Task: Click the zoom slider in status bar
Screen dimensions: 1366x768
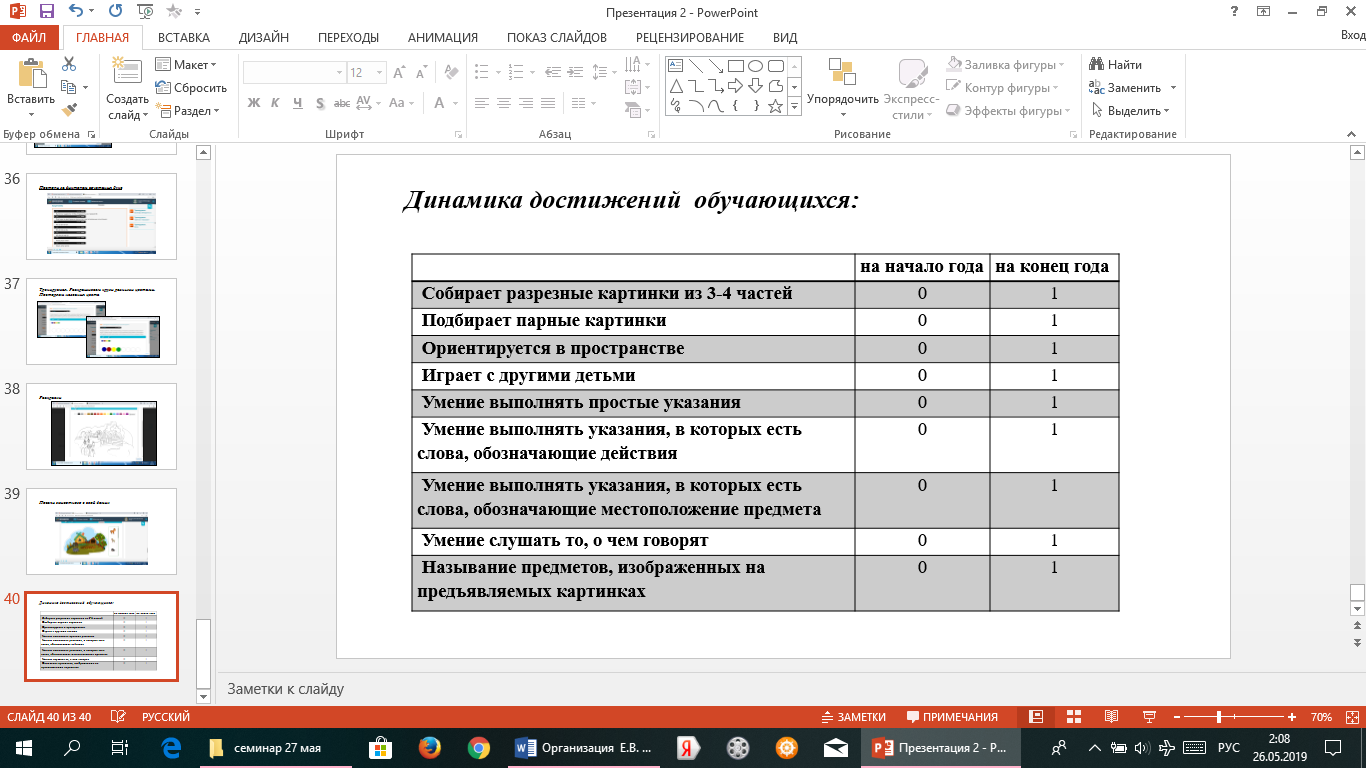Action: point(1218,717)
